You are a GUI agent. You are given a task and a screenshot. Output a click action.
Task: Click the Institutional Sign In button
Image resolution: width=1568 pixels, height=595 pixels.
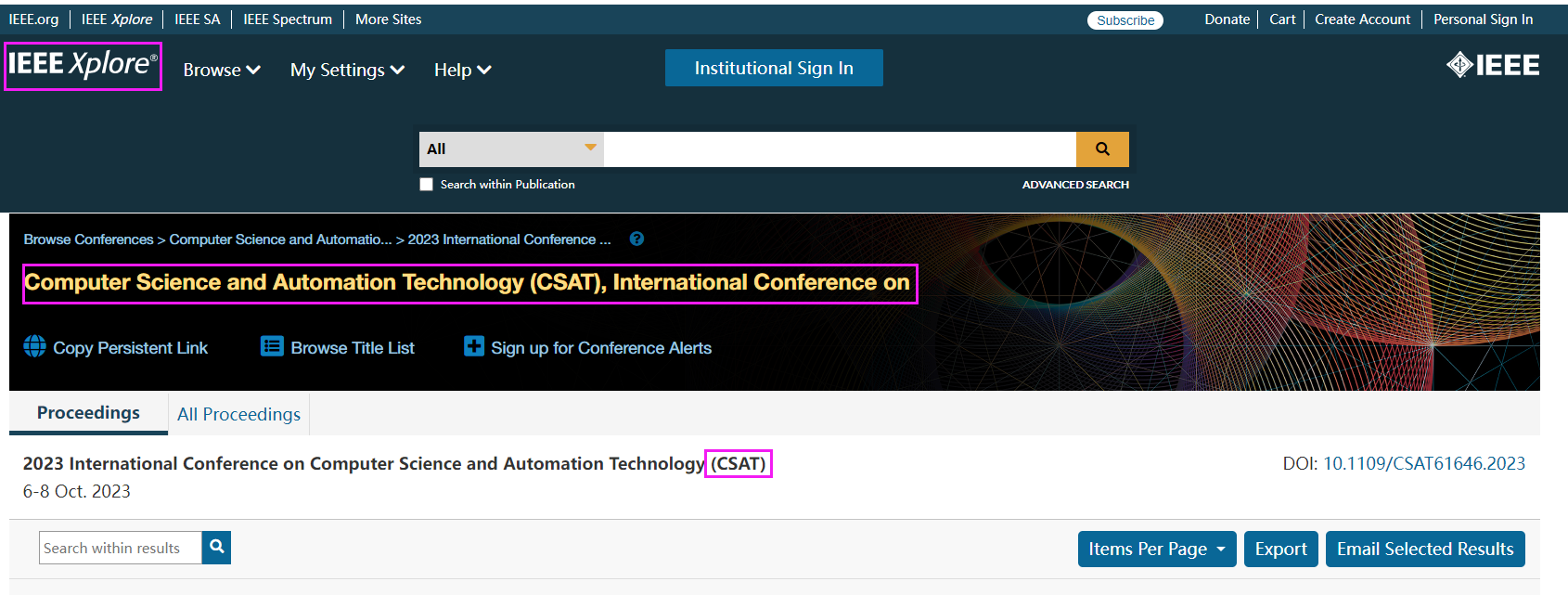[774, 68]
